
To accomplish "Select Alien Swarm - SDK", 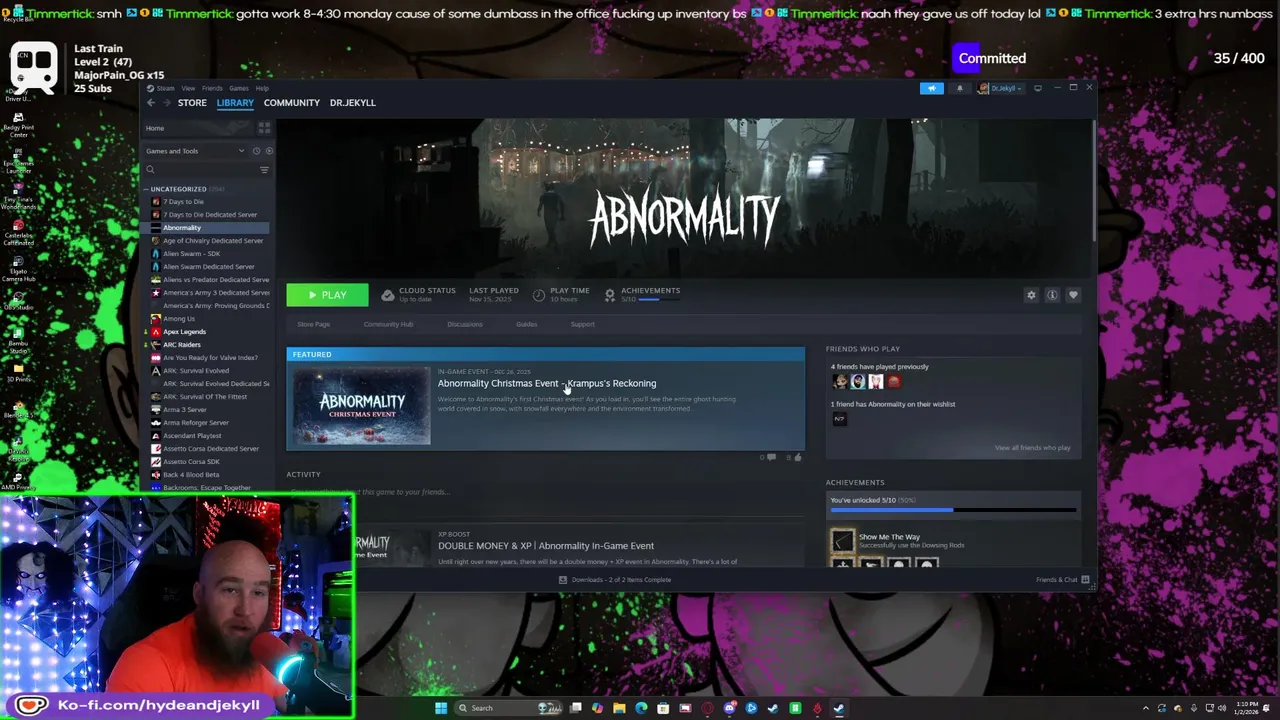I will click(191, 253).
